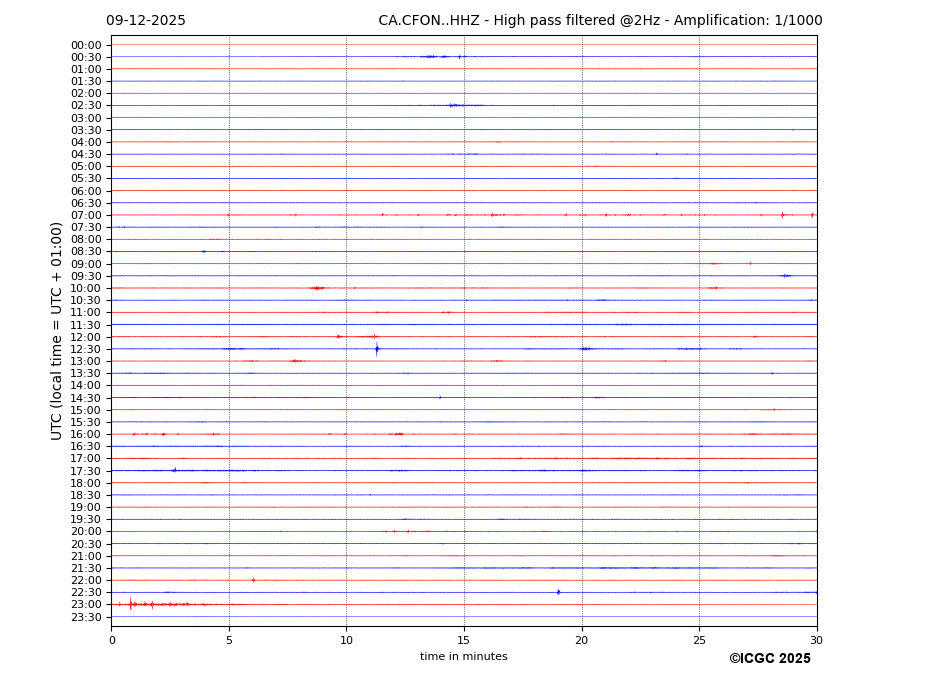Click the 06:00 time row label
The image size is (927, 696).
pos(86,191)
